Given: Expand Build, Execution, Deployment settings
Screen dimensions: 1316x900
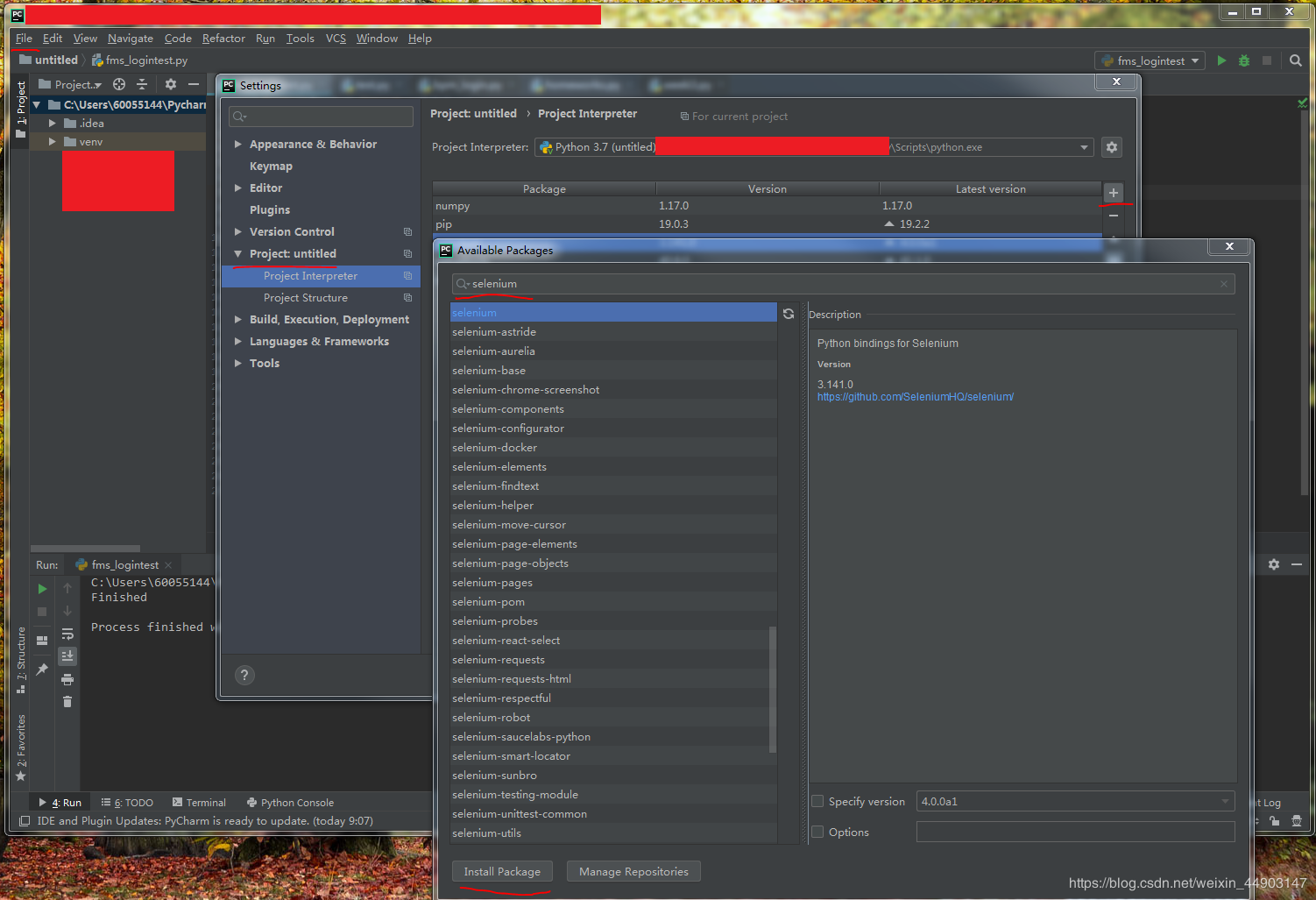Looking at the screenshot, I should point(237,319).
